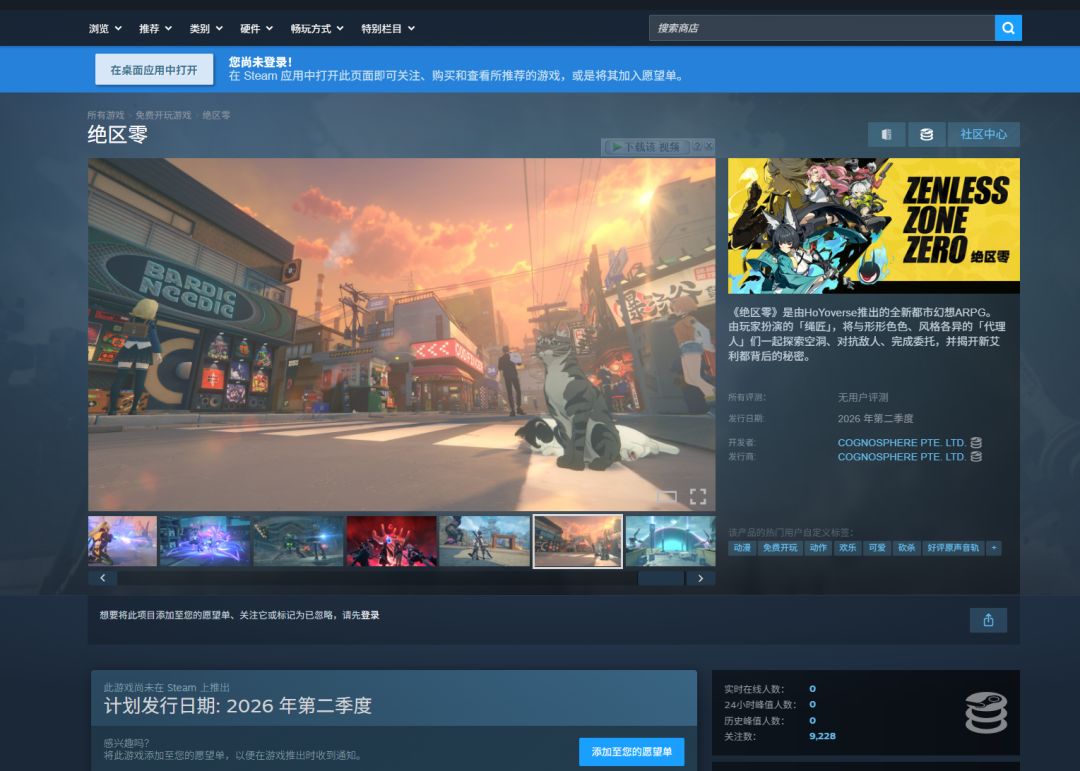Click the large SteamDB logo in stats box
This screenshot has height=771, width=1080.
pyautogui.click(x=986, y=712)
